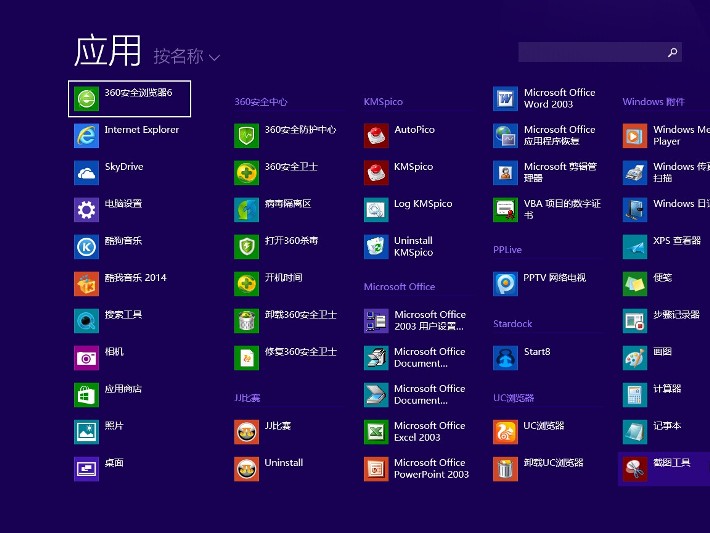
Task: Select the Microsoft Office group header
Action: pyautogui.click(x=399, y=287)
